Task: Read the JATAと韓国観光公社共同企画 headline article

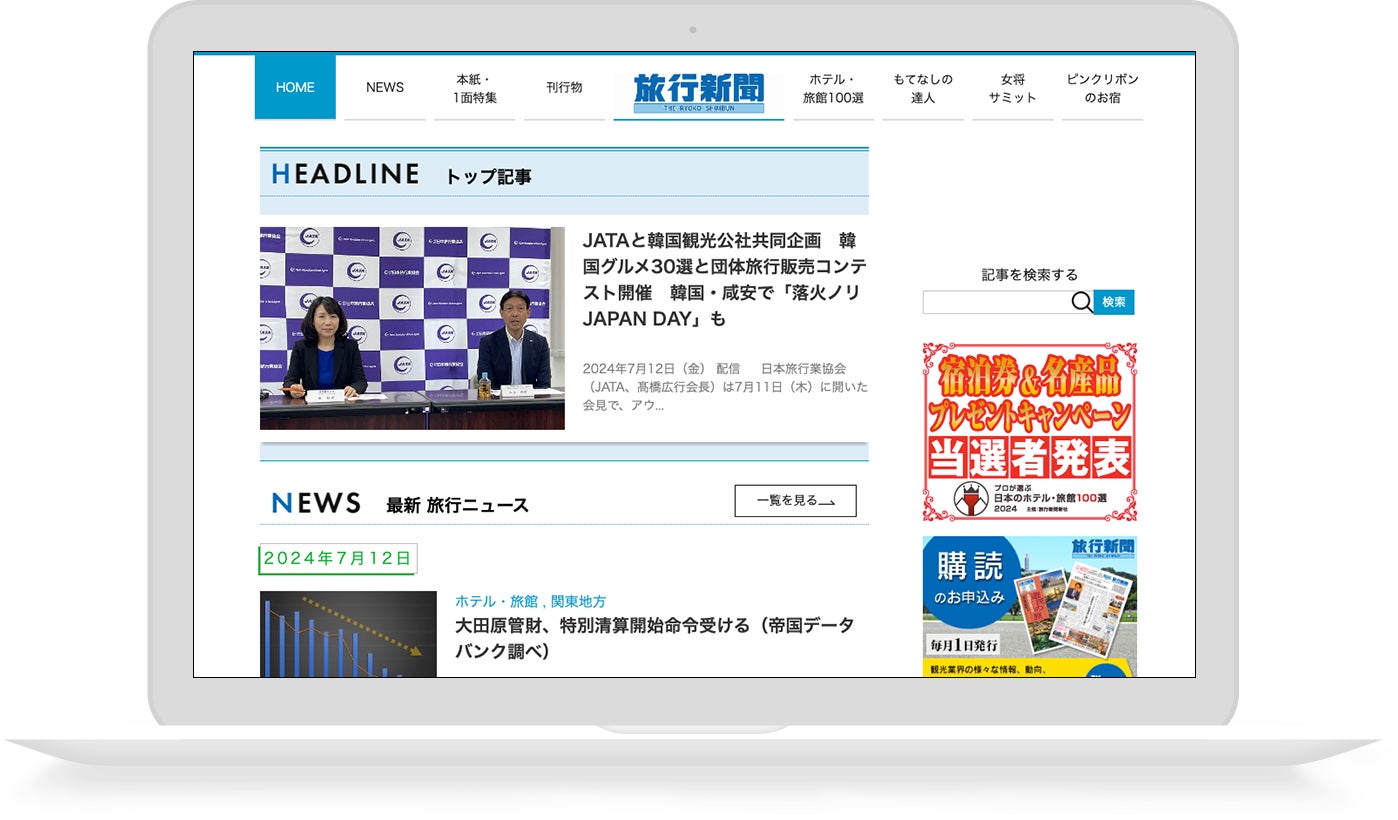Action: (725, 280)
